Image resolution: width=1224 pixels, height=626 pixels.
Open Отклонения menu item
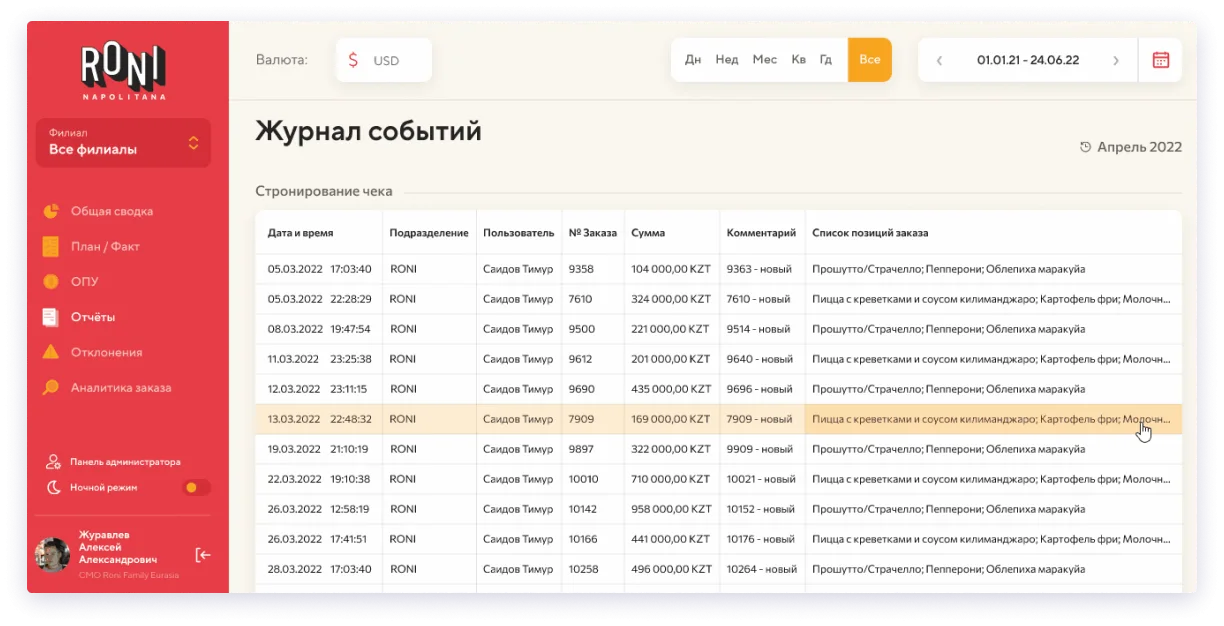[106, 352]
